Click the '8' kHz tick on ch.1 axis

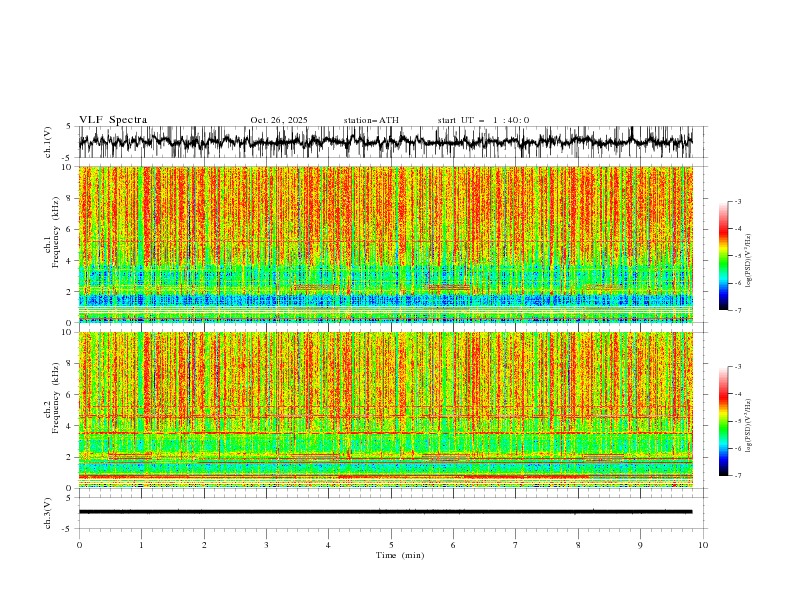pyautogui.click(x=70, y=198)
